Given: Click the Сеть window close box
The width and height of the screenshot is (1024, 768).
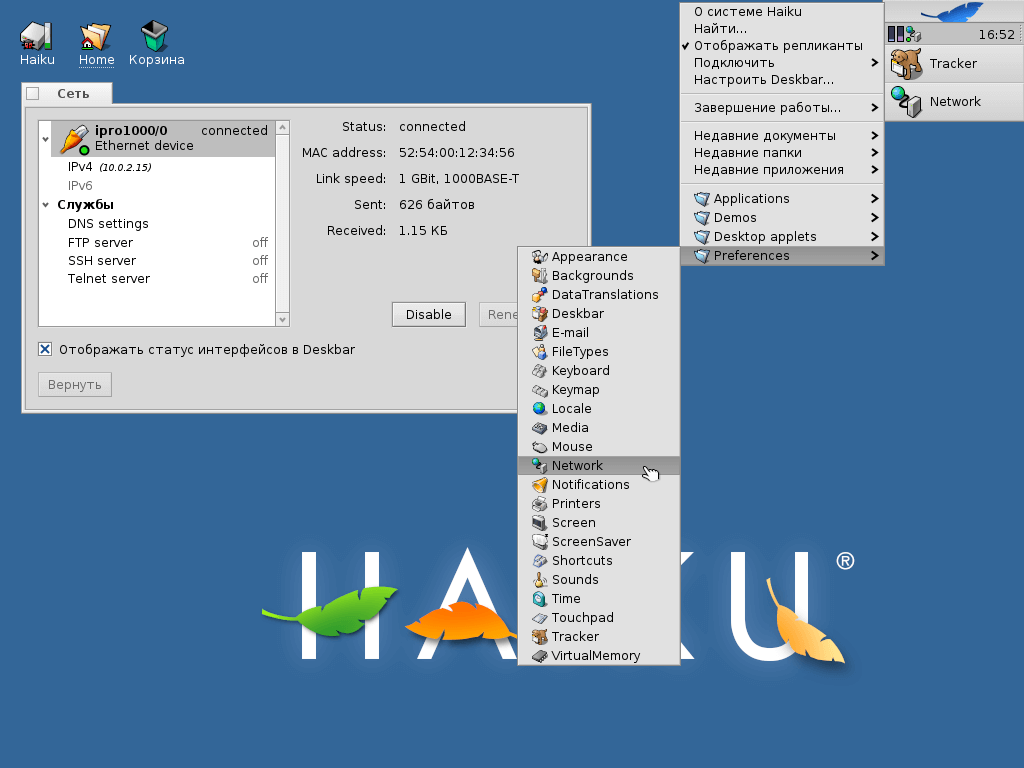Looking at the screenshot, I should [33, 93].
